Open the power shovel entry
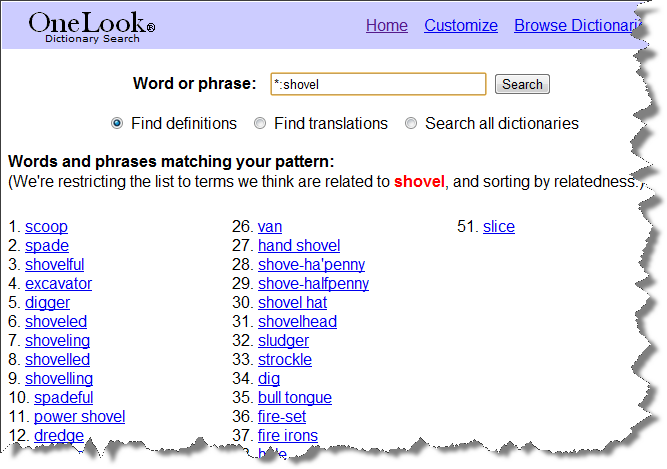Image resolution: width=667 pixels, height=469 pixels. pyautogui.click(x=79, y=416)
